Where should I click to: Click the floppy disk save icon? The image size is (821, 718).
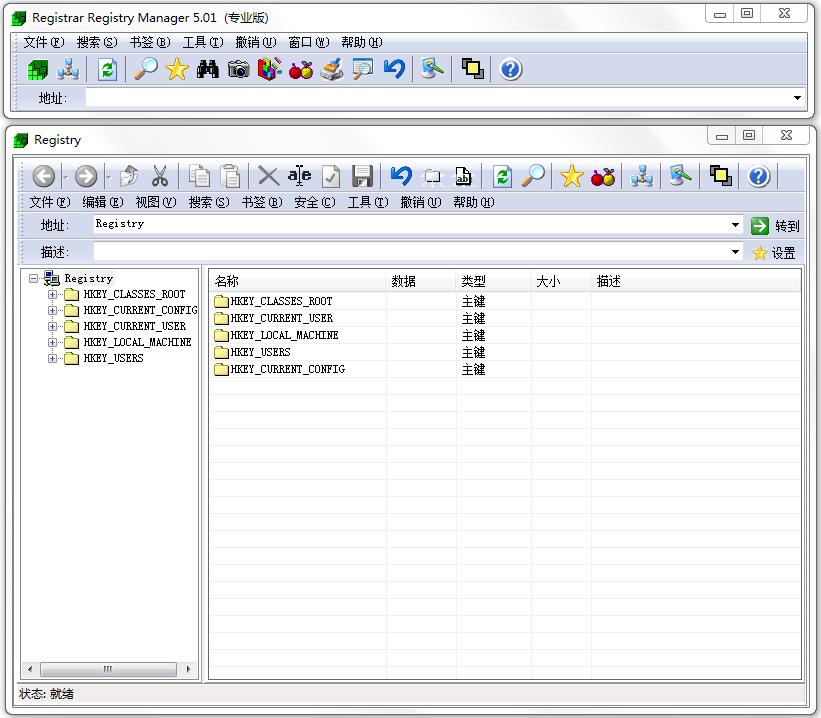362,176
